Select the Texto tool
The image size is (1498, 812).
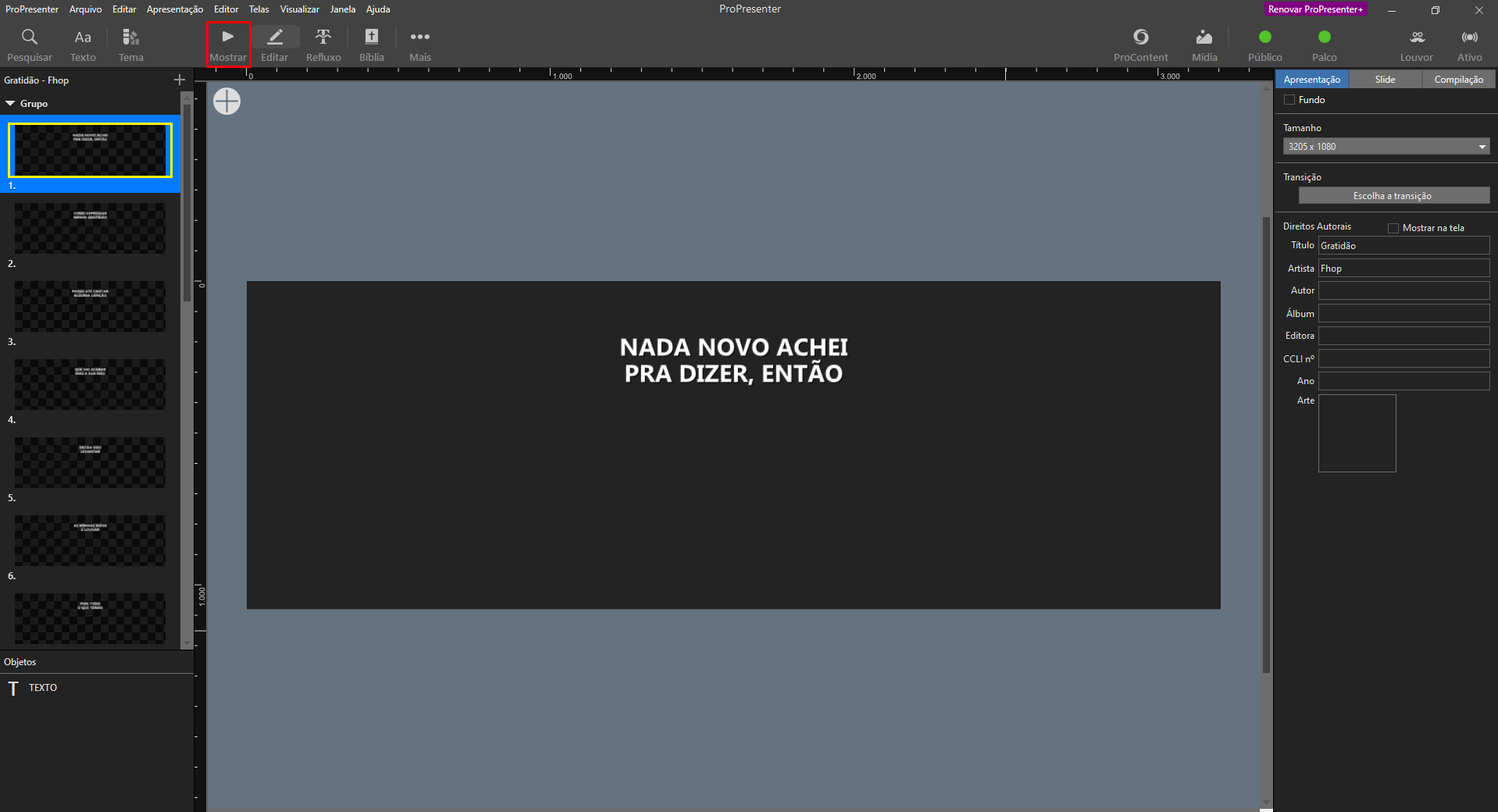pos(83,45)
